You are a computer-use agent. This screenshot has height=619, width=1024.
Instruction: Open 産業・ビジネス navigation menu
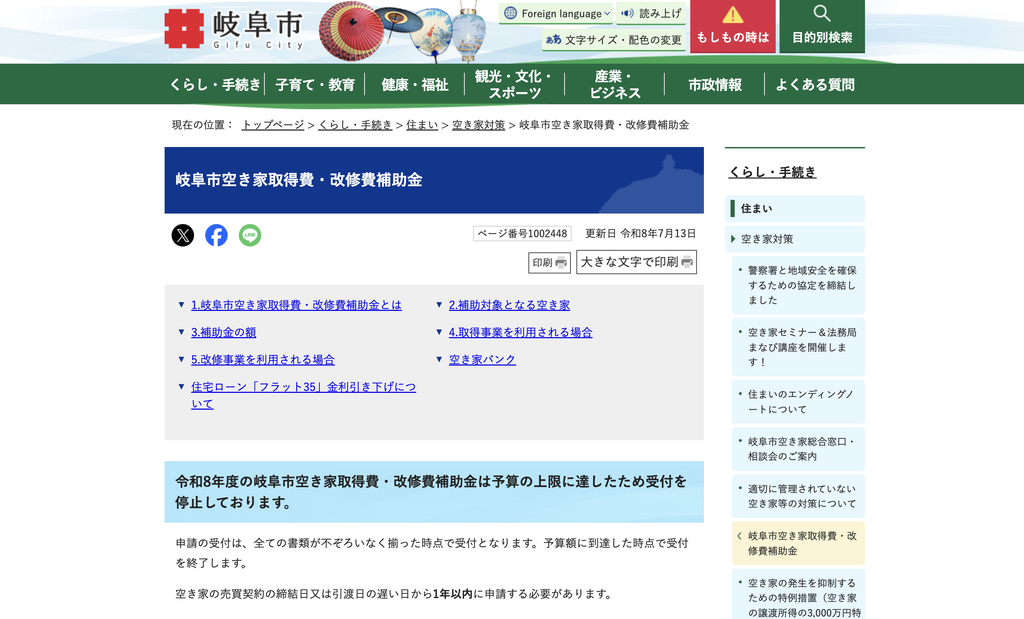tap(615, 84)
